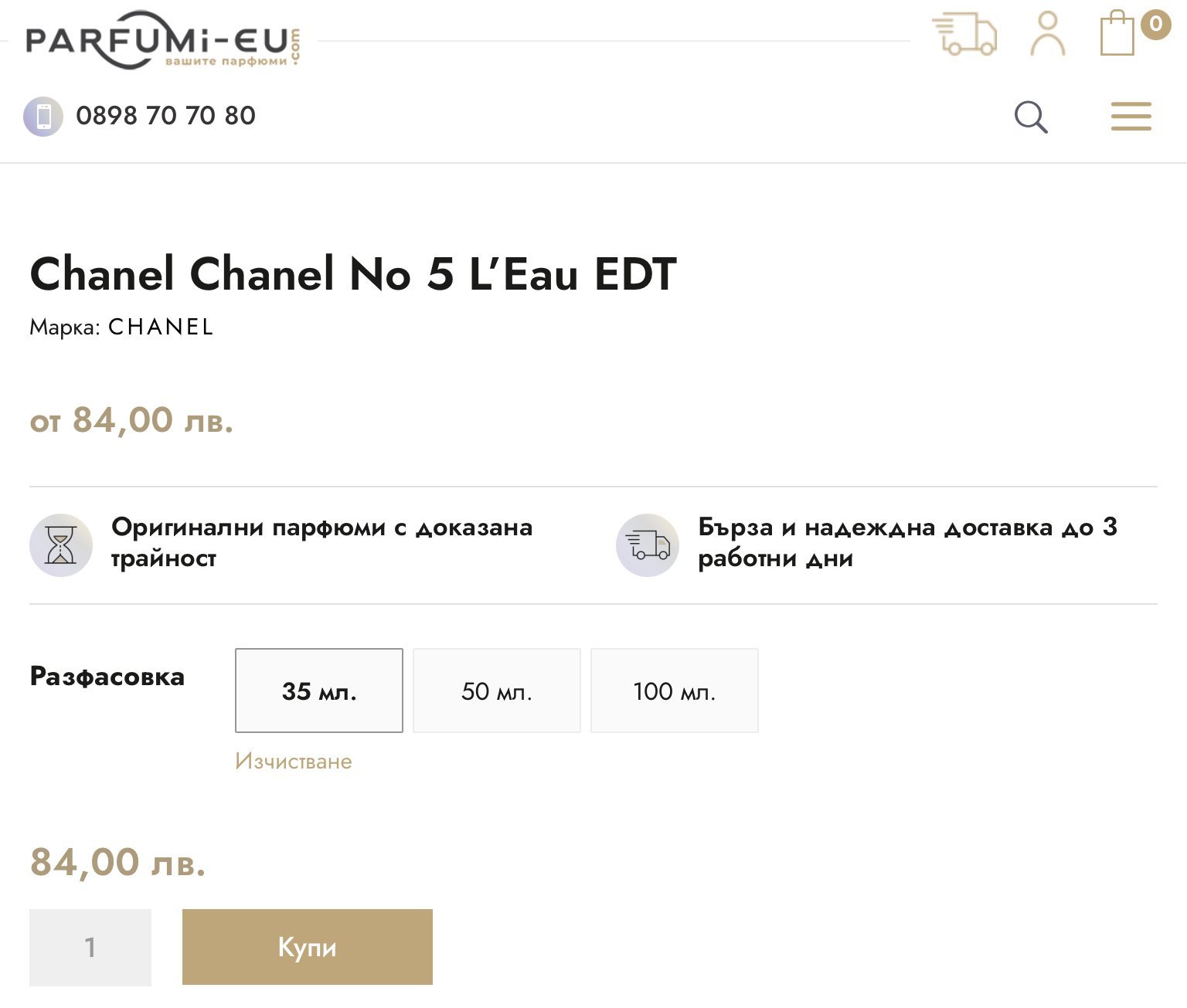Click the CHANEL brand link

point(161,328)
